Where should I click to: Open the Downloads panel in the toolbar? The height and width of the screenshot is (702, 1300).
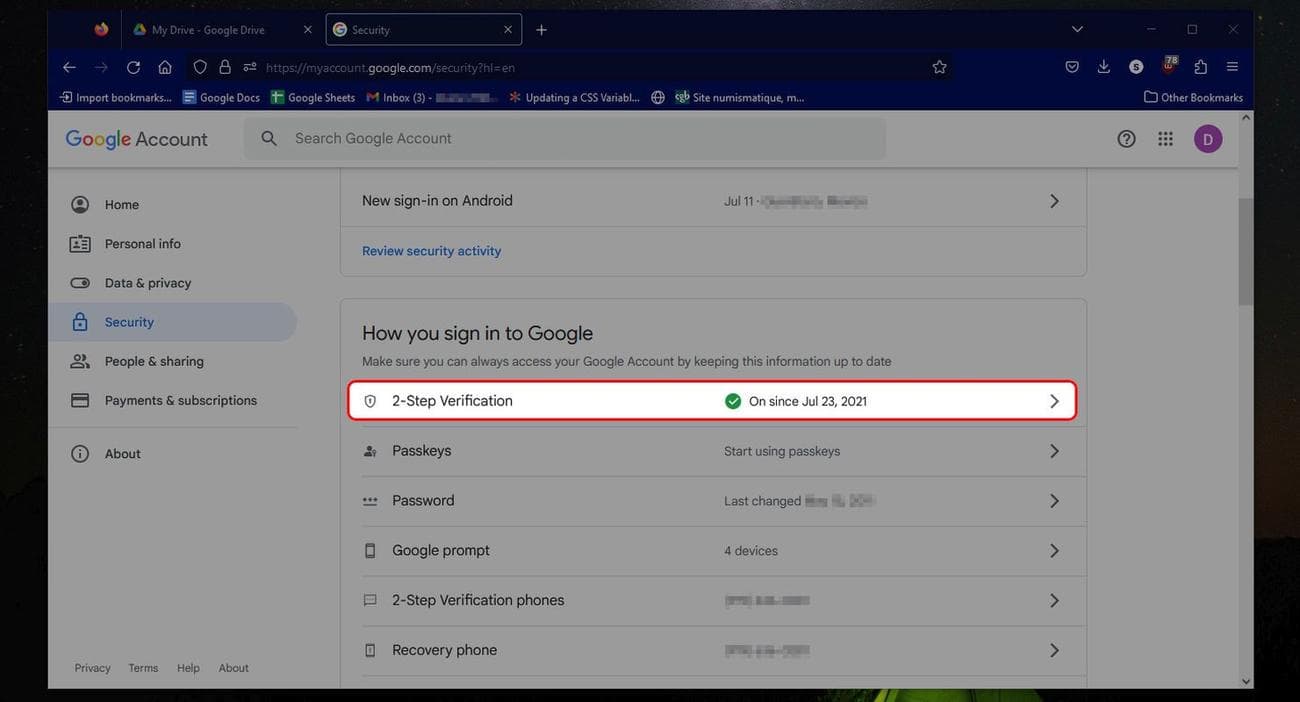(1103, 66)
